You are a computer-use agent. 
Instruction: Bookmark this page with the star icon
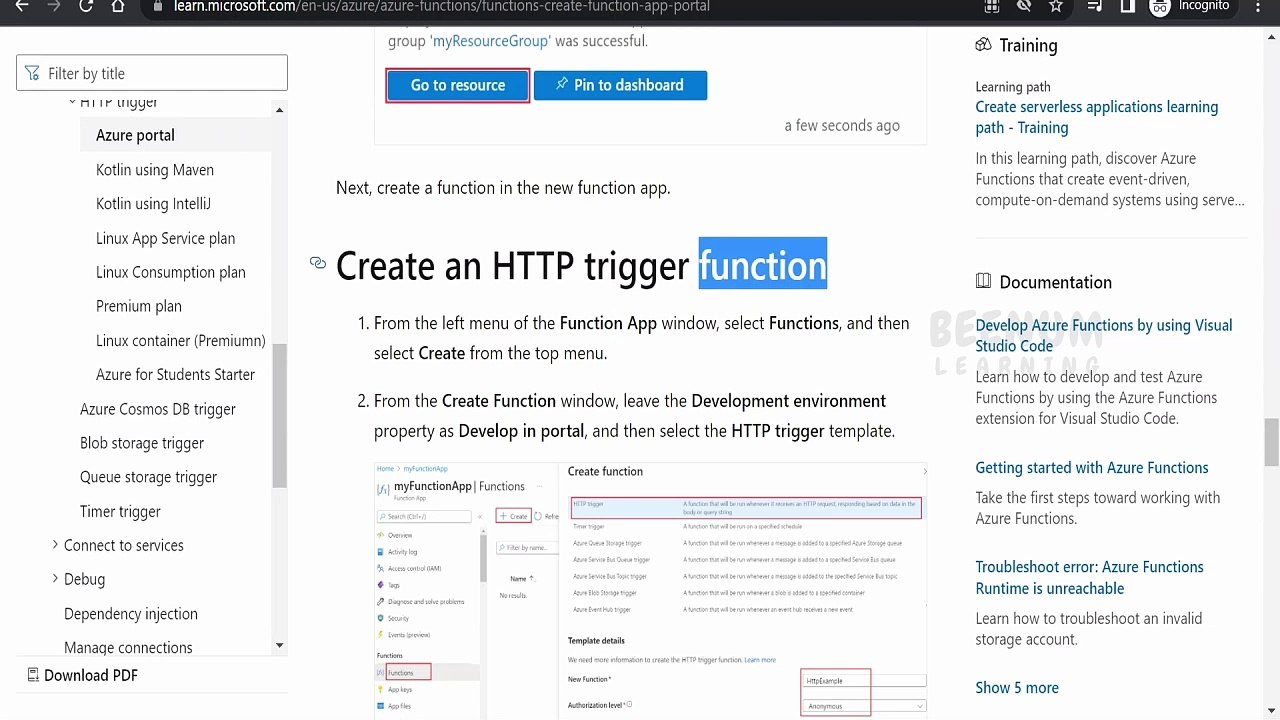pyautogui.click(x=1056, y=6)
